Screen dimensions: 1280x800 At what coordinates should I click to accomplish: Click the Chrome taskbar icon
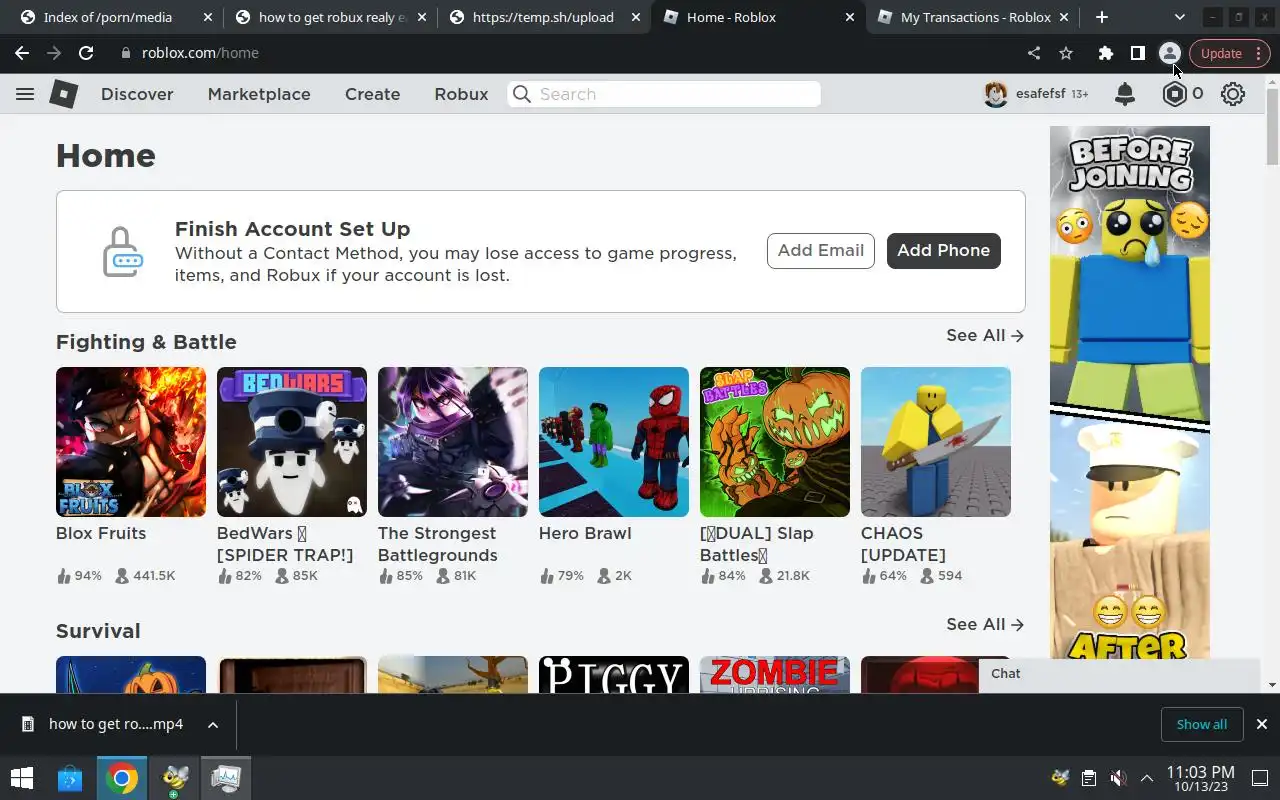point(122,778)
